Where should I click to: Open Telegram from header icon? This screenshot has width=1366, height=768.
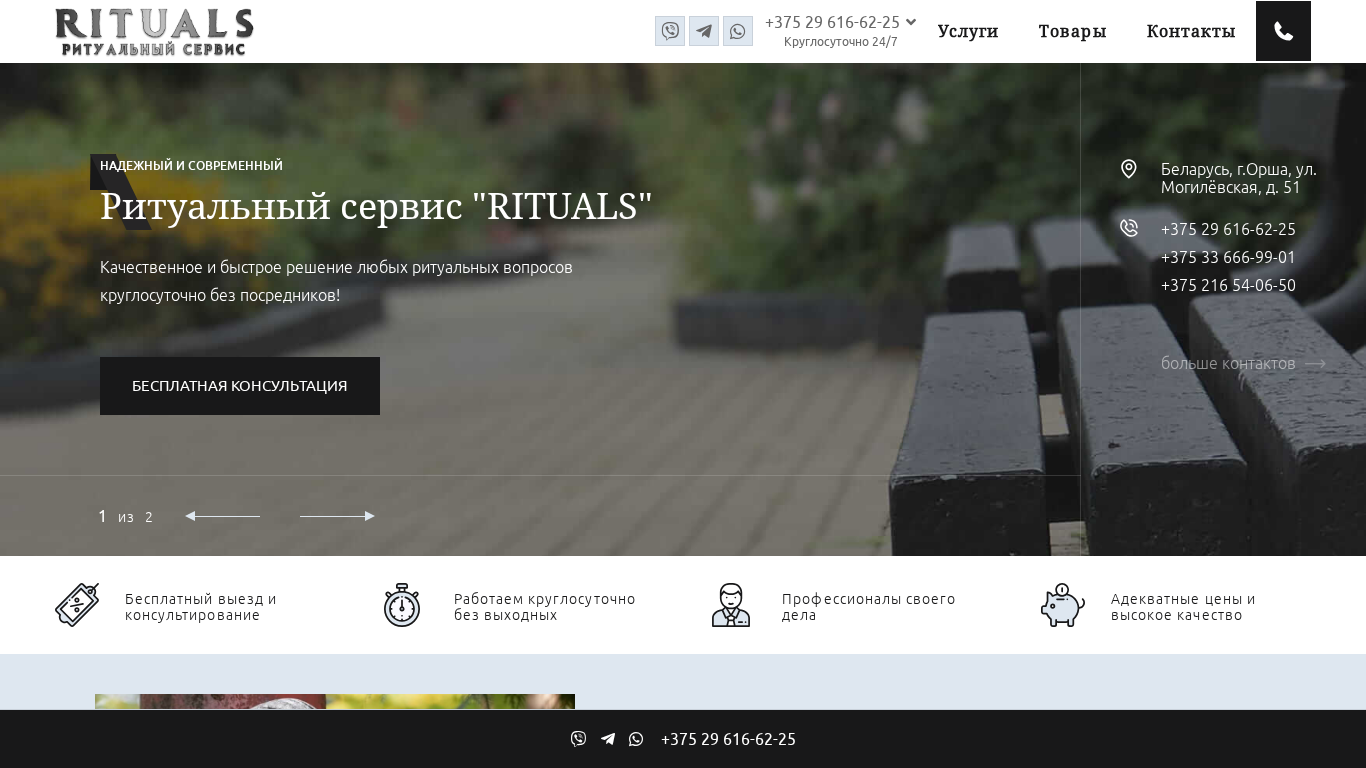click(704, 31)
